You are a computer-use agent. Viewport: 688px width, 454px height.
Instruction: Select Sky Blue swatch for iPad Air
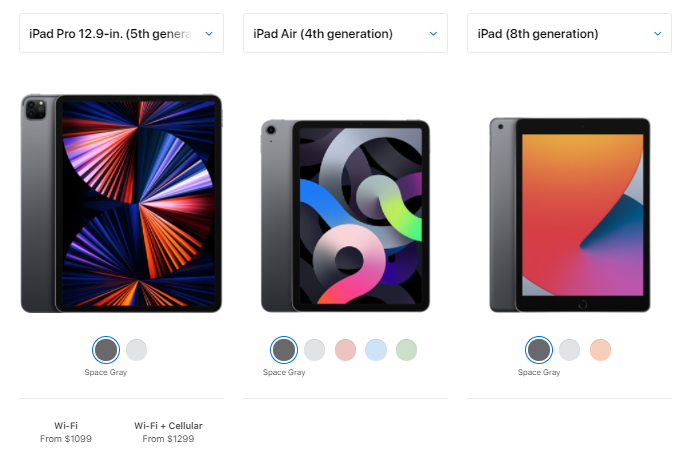(x=376, y=350)
